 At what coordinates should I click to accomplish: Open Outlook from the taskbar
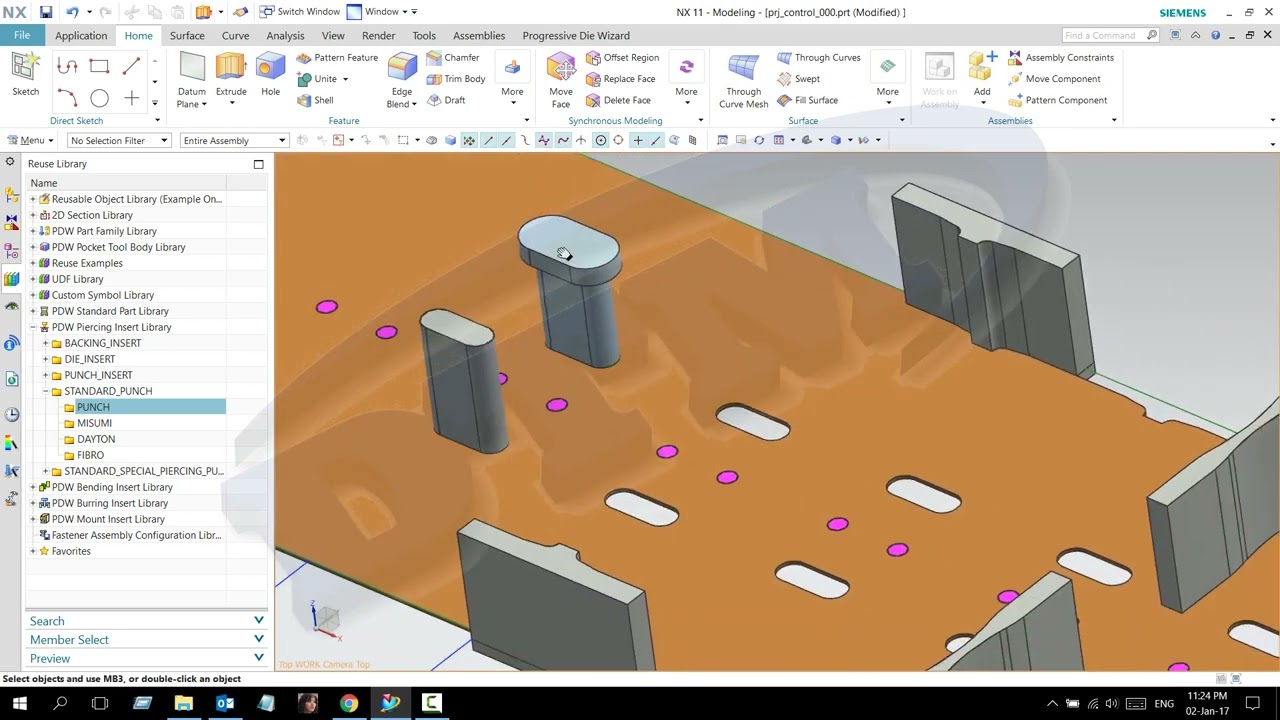[x=225, y=703]
